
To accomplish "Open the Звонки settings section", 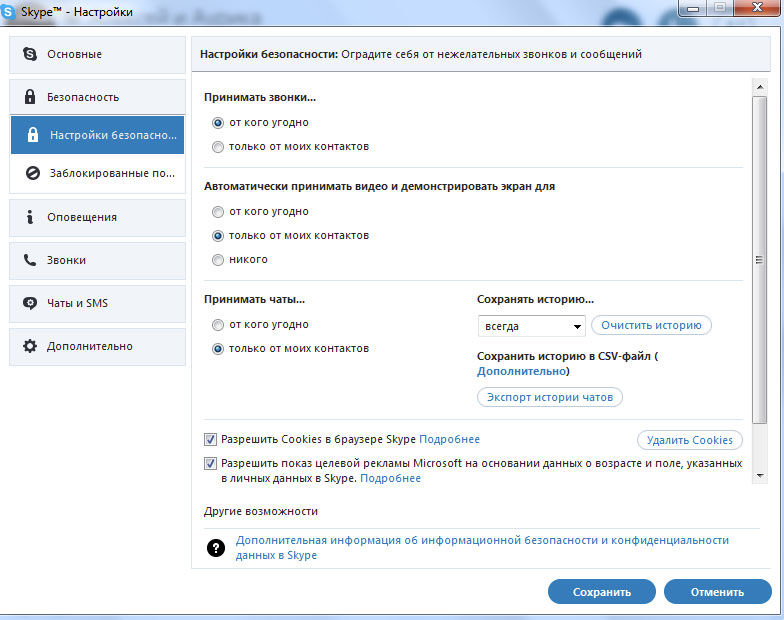I will tap(98, 260).
